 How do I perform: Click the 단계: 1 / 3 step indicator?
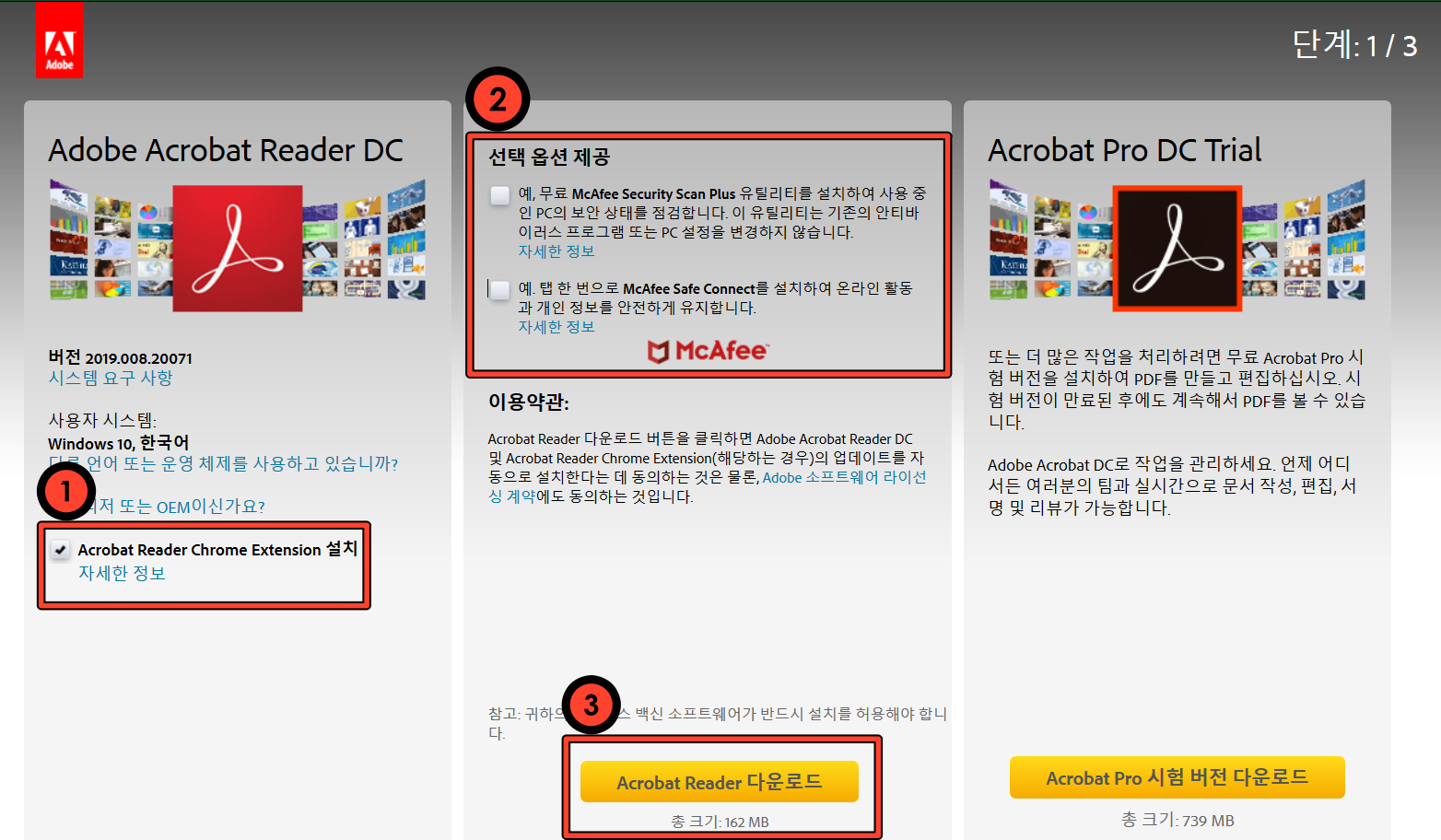click(1354, 44)
